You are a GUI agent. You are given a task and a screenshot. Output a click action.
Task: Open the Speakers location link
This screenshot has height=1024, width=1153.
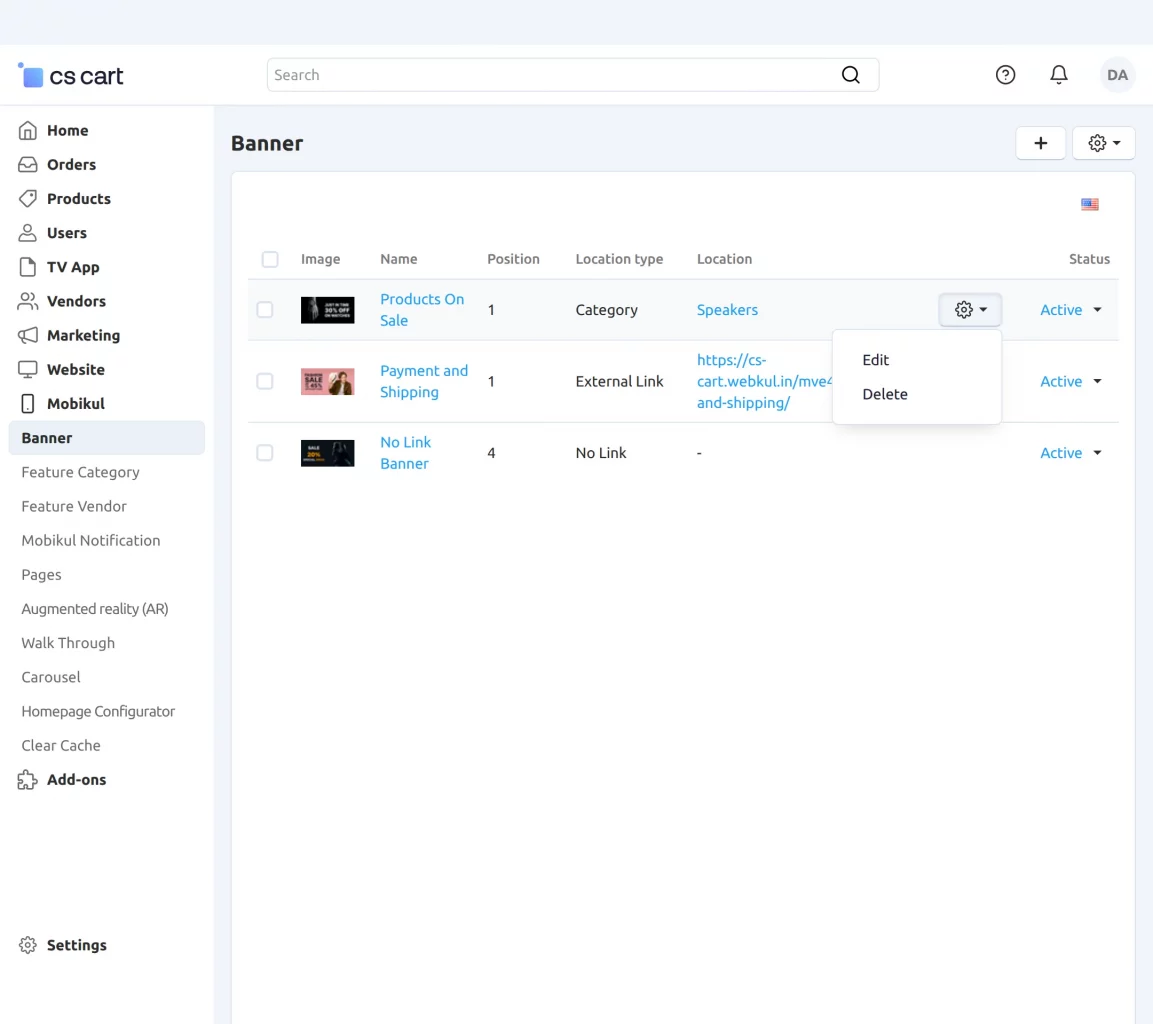pyautogui.click(x=727, y=310)
